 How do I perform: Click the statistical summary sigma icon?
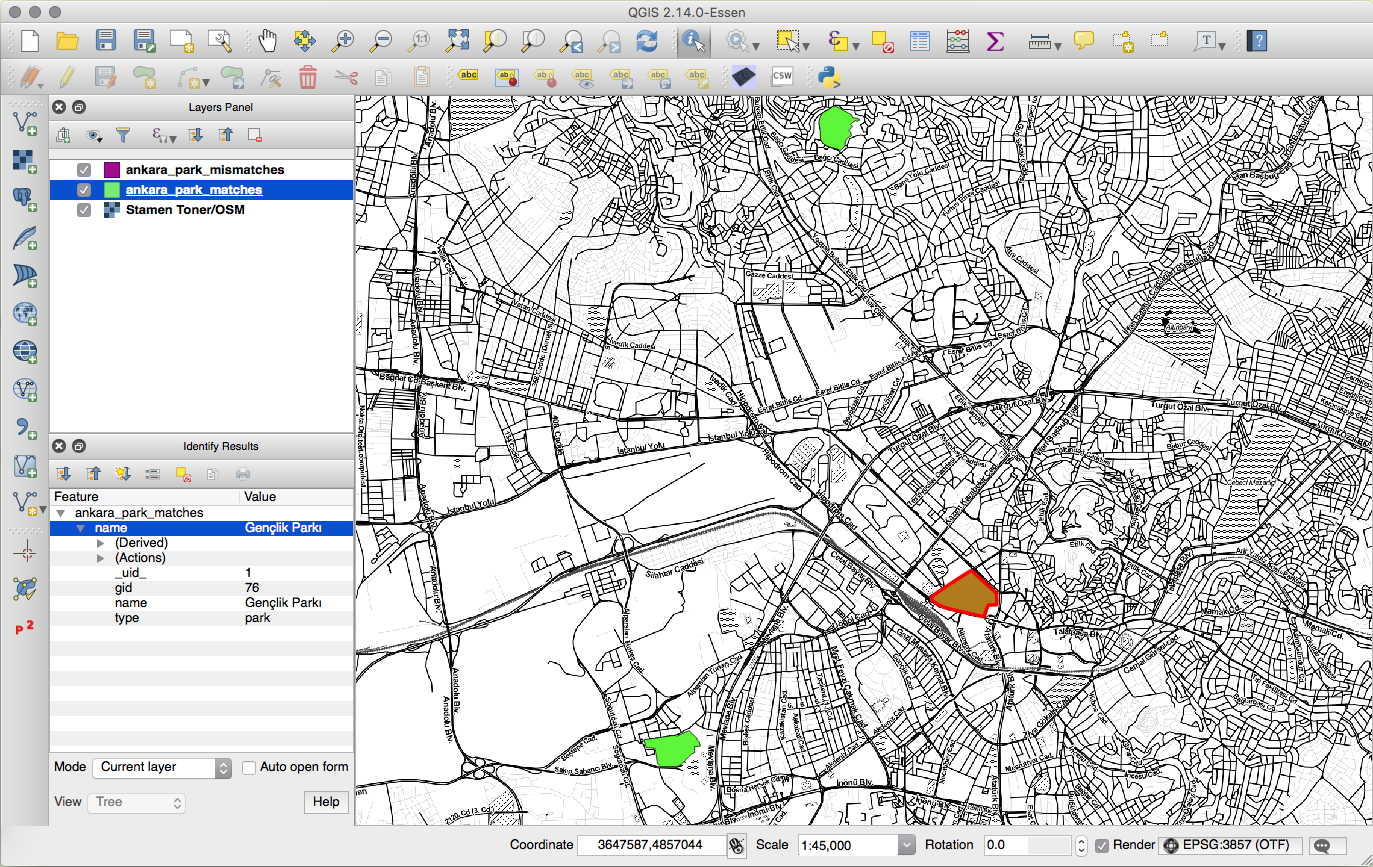pyautogui.click(x=995, y=41)
